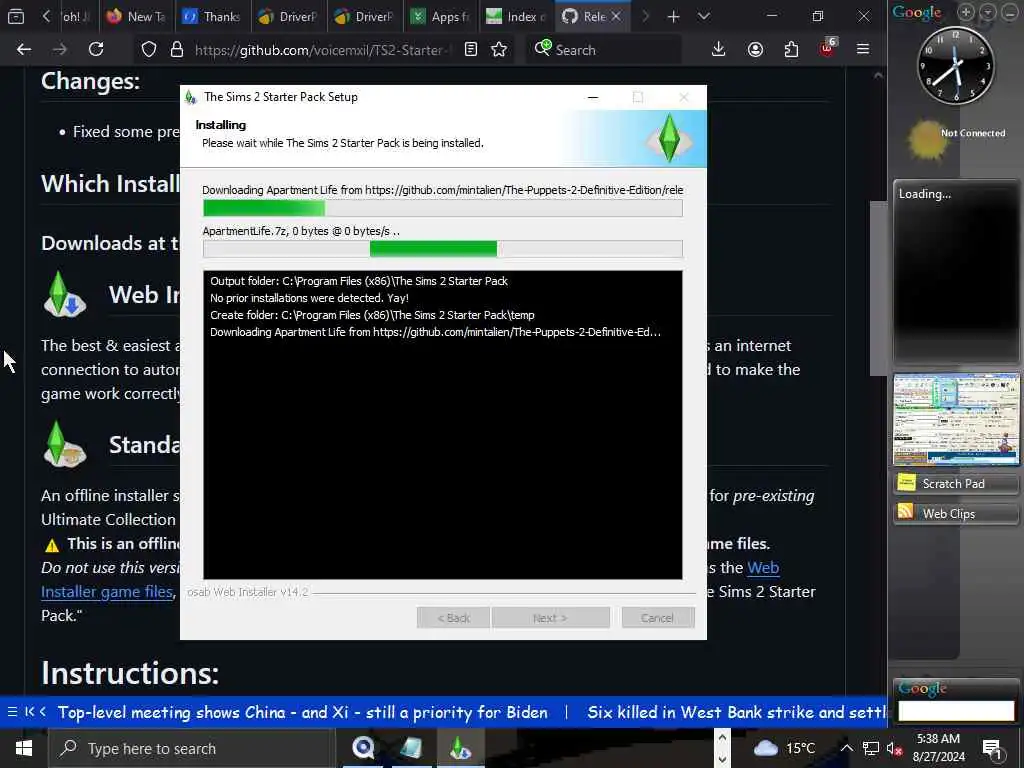1024x768 pixels.
Task: Click Sims plumbob icon in Setup title bar
Action: click(191, 97)
